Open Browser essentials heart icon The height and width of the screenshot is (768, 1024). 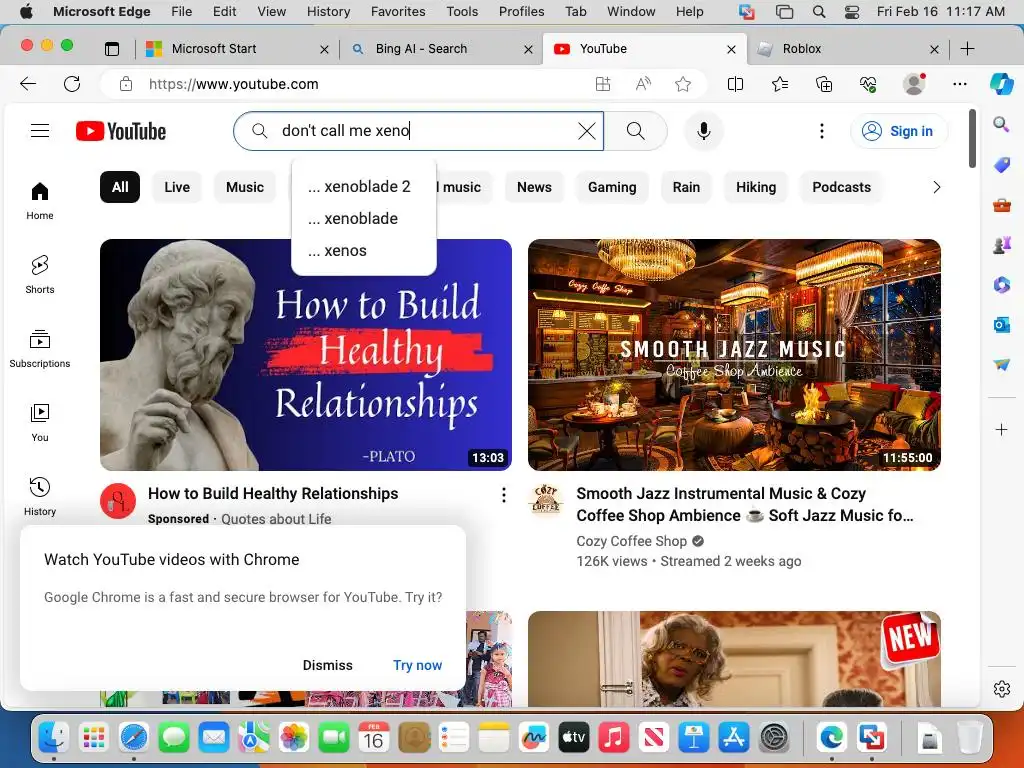click(868, 84)
